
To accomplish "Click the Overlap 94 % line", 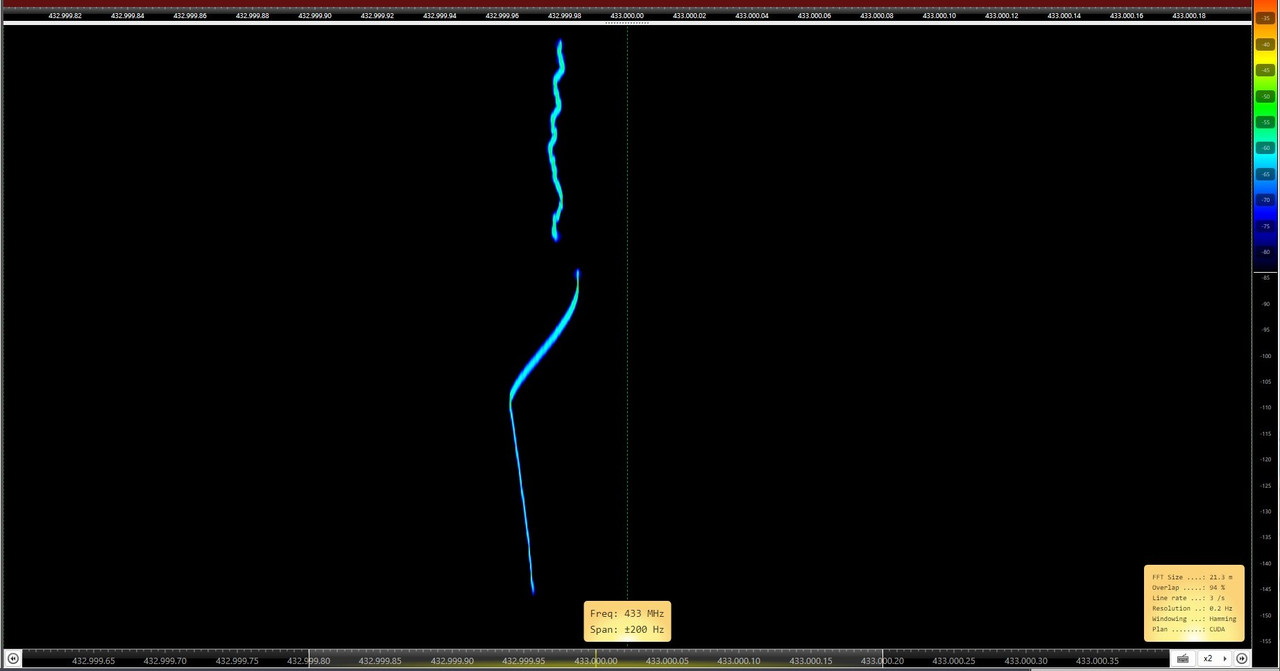I will click(1188, 587).
